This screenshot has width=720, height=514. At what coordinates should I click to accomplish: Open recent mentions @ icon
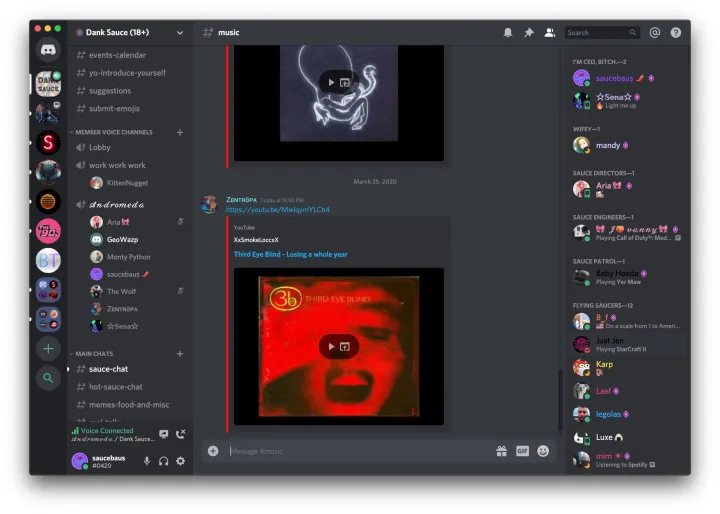tap(655, 33)
